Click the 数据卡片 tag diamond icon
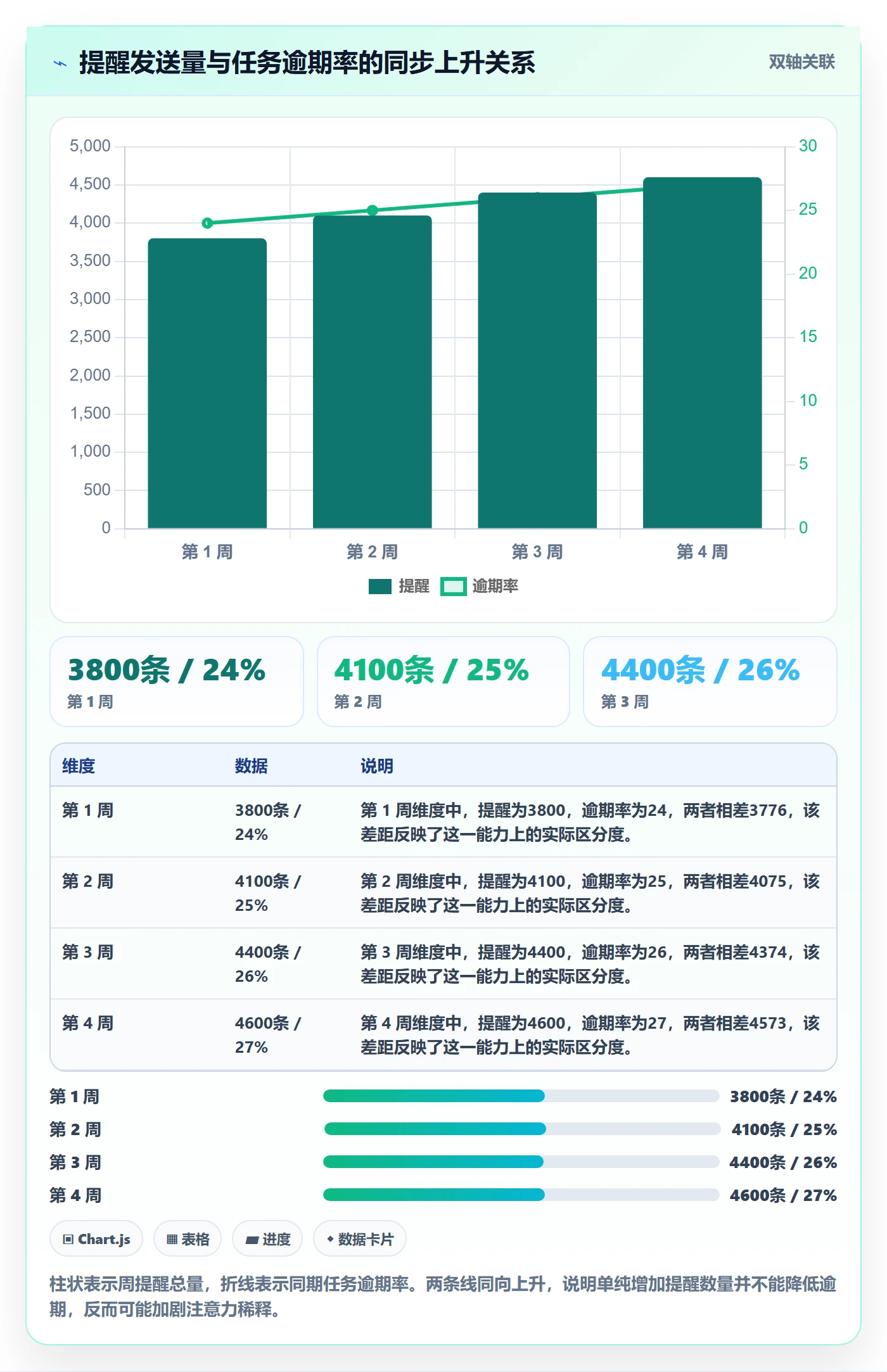 (330, 1239)
